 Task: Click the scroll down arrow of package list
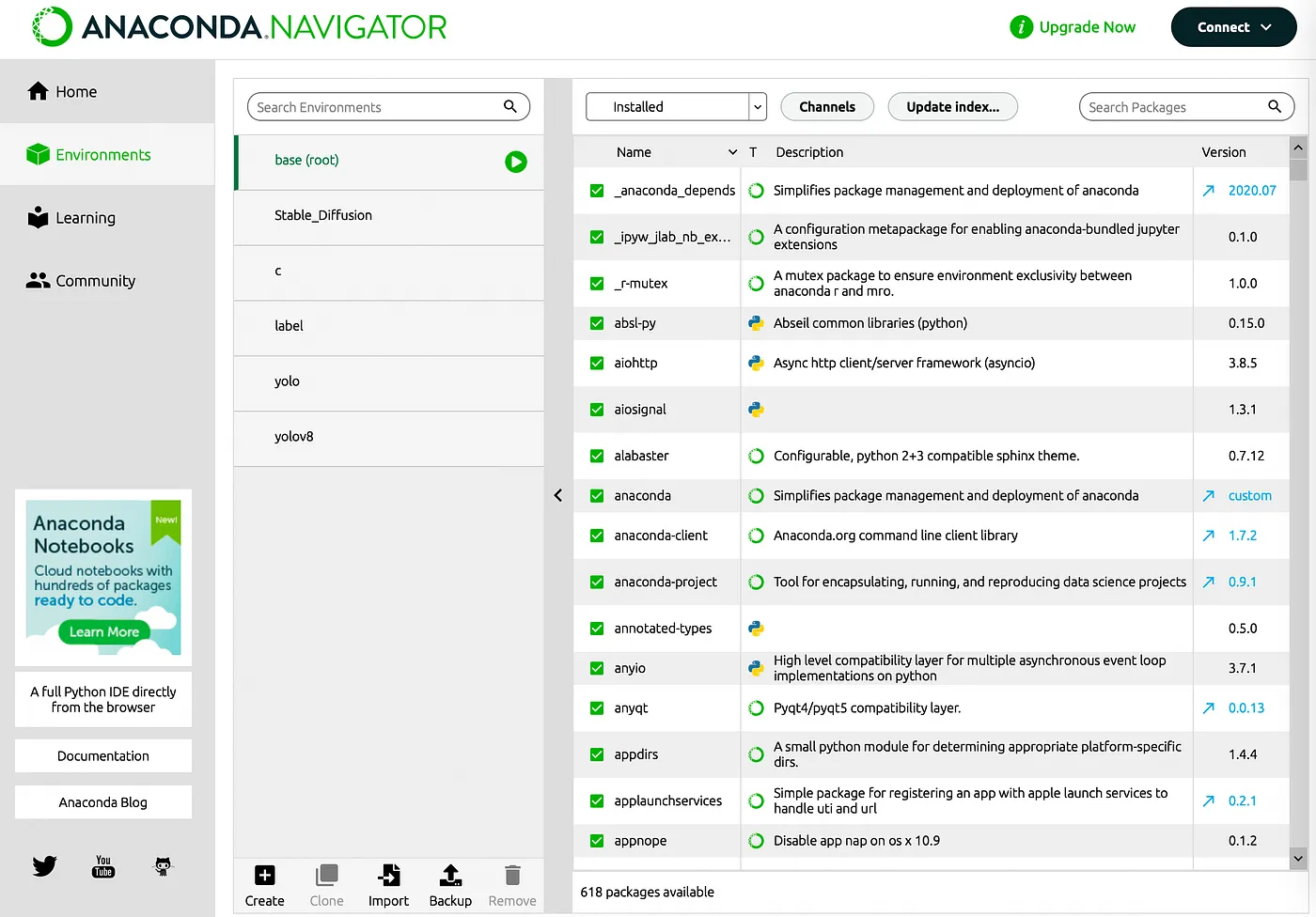[x=1298, y=858]
